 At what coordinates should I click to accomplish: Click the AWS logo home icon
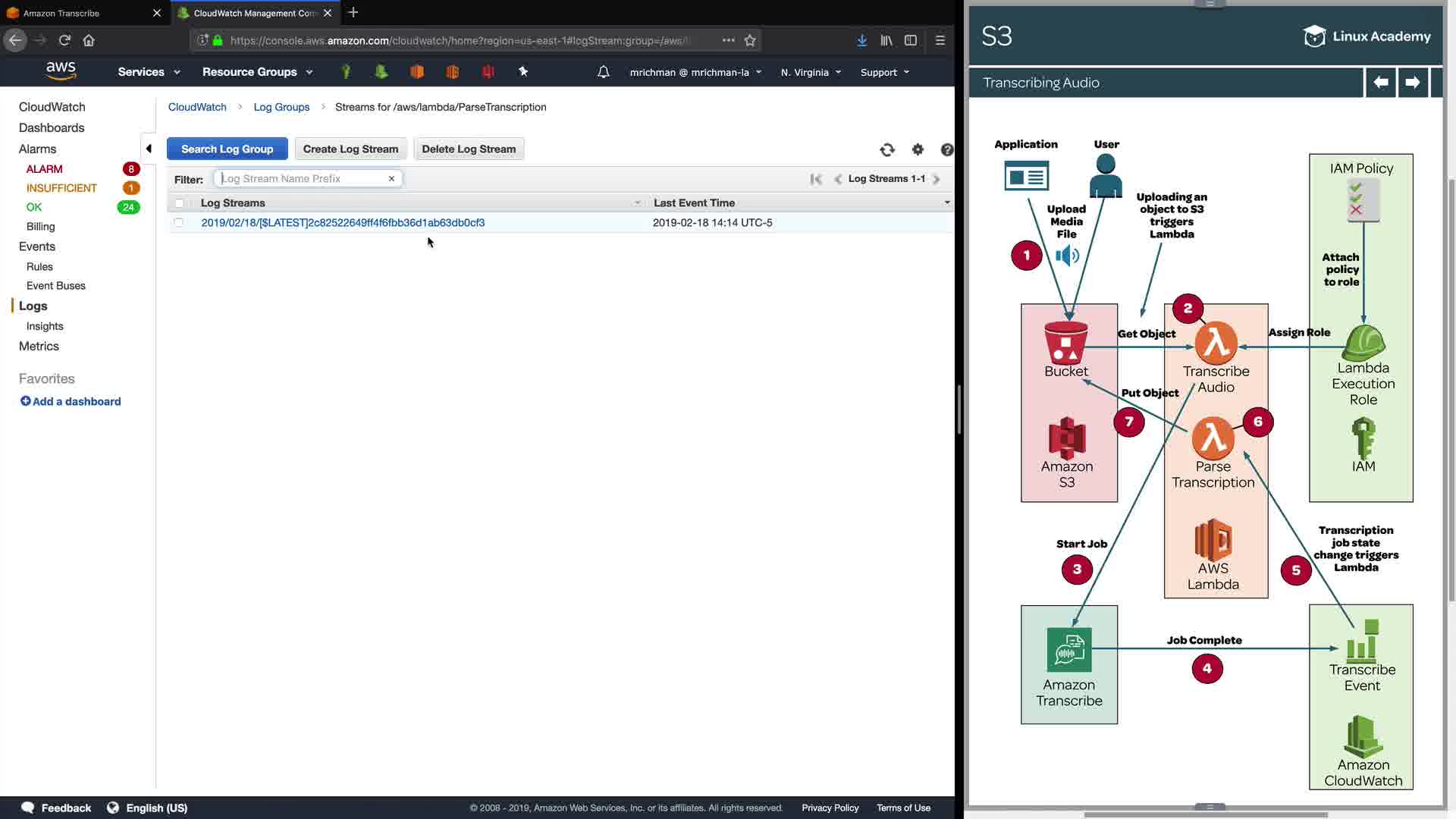(61, 71)
